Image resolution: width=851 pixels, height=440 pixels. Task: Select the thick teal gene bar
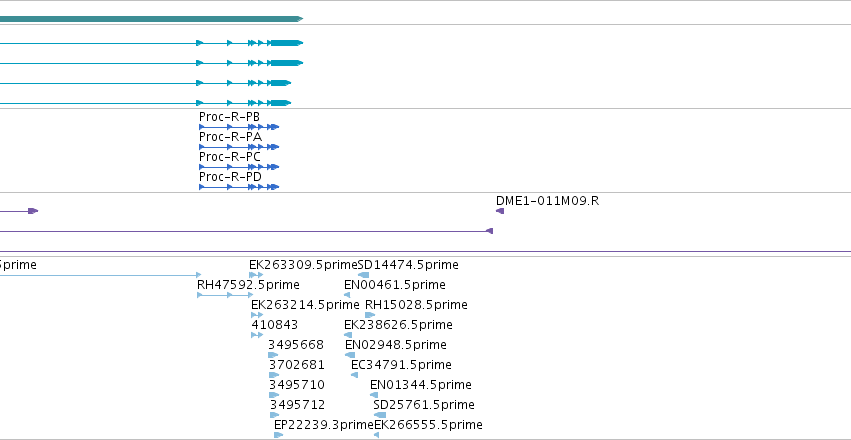151,19
